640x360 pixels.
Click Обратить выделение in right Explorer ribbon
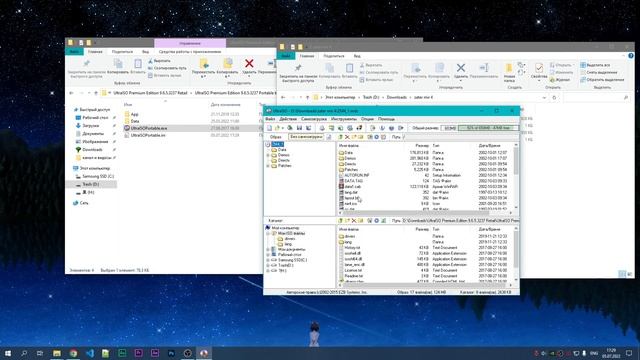[602, 80]
